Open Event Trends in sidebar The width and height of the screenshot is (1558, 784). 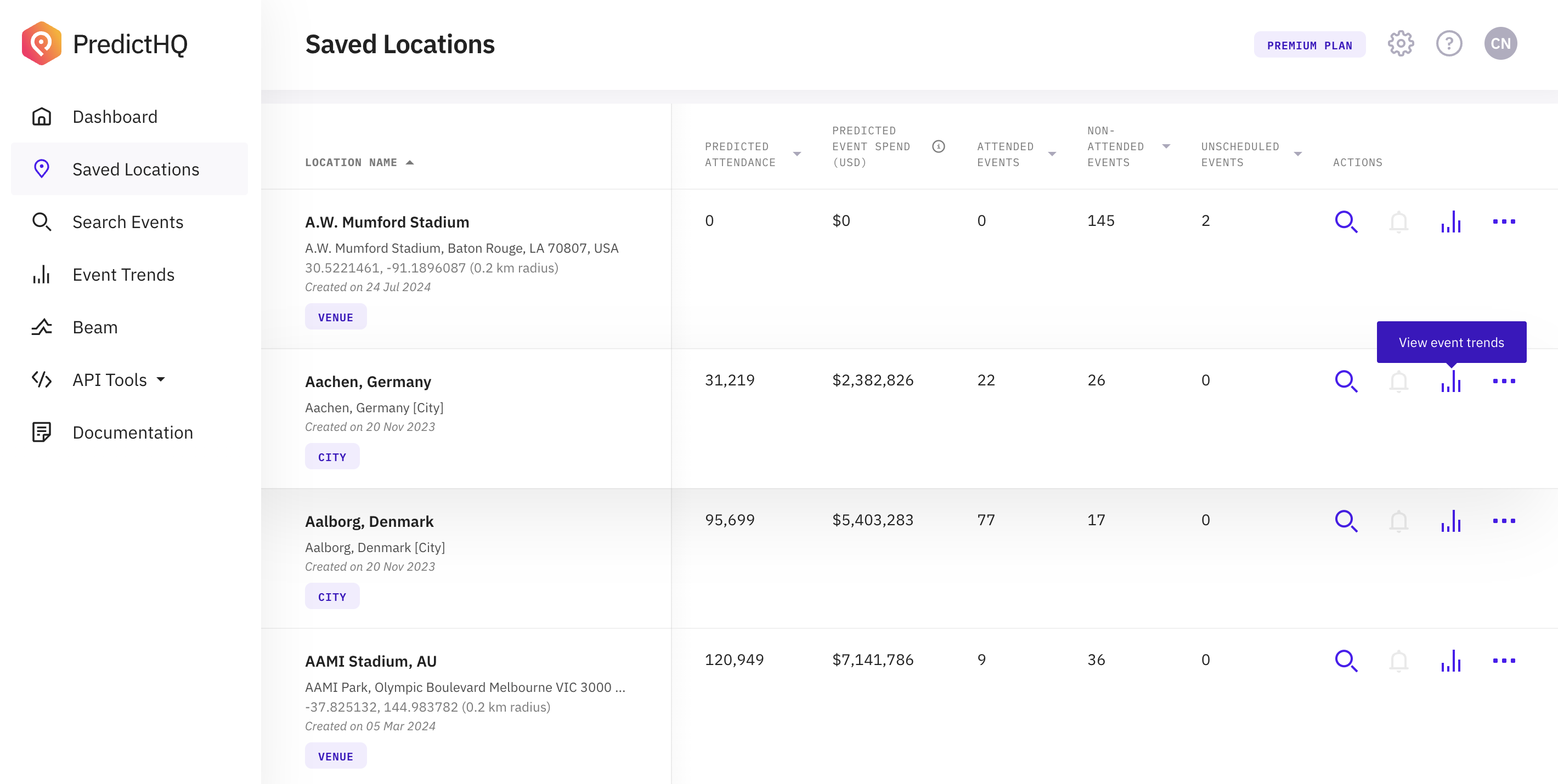(123, 275)
